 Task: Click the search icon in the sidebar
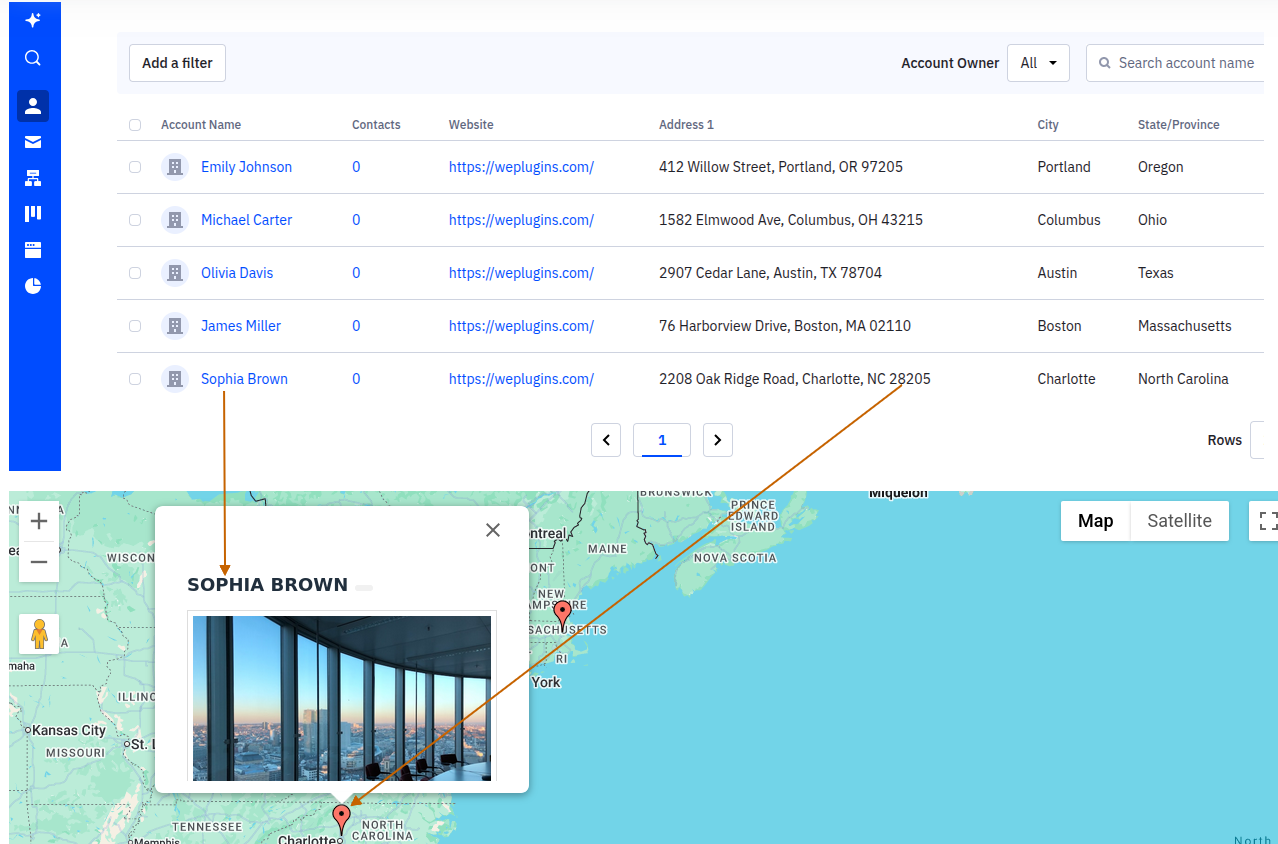click(33, 57)
